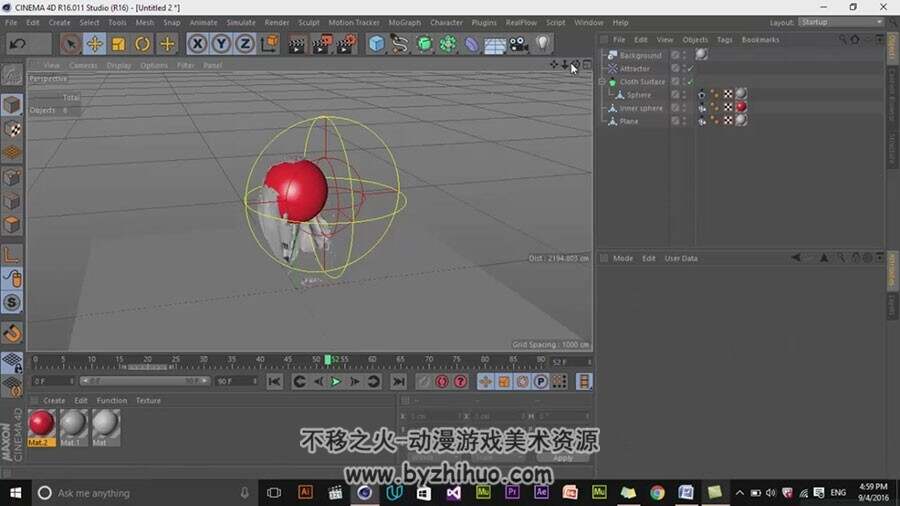This screenshot has width=900, height=506.
Task: Activate the Rotate tool
Action: point(142,44)
